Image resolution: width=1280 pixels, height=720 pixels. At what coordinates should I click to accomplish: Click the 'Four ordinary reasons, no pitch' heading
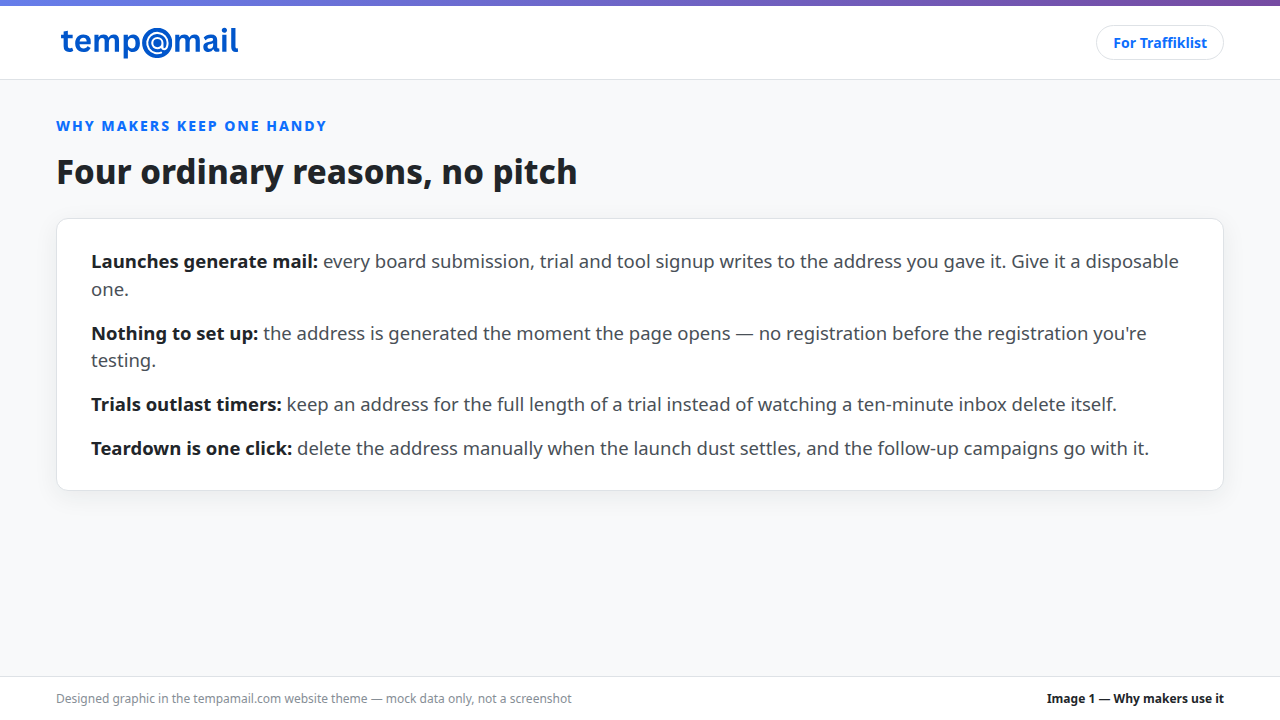(317, 172)
